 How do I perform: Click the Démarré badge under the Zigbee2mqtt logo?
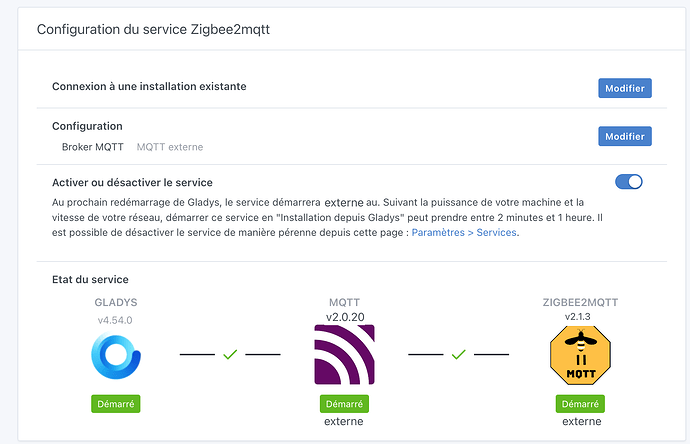click(x=579, y=404)
